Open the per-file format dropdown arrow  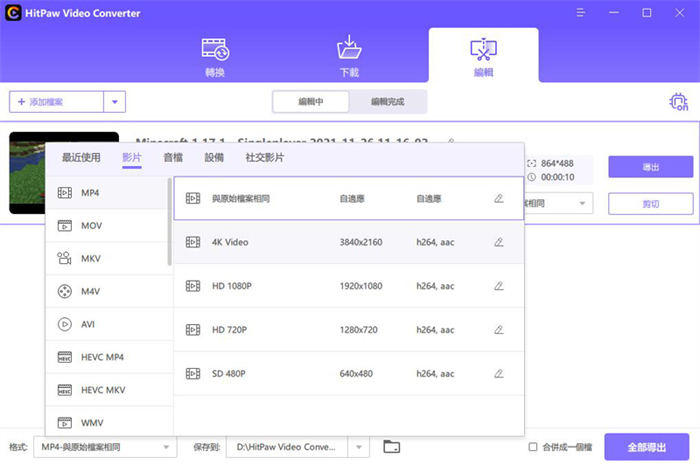582,203
